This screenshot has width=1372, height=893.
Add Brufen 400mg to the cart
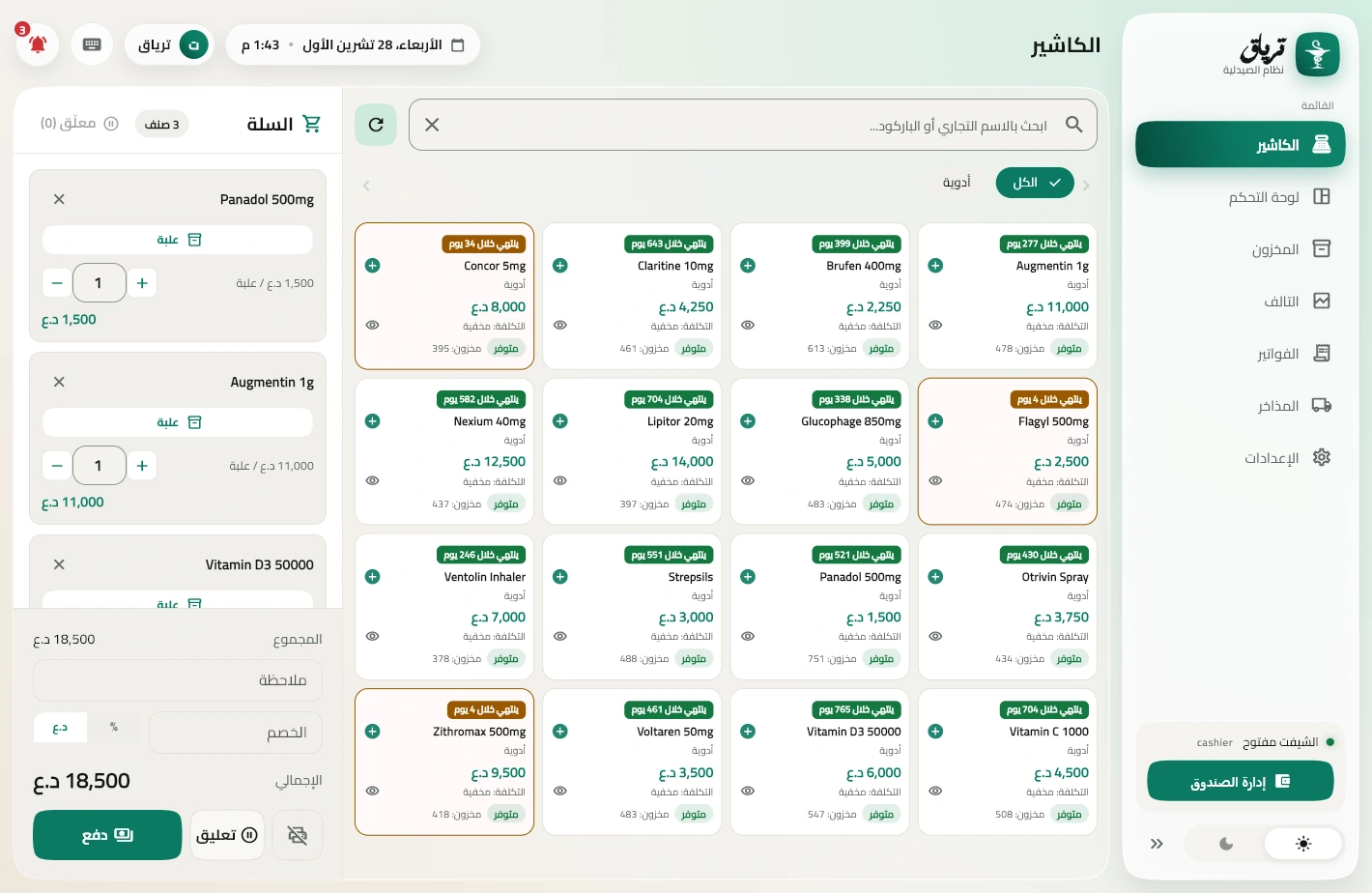coord(748,266)
